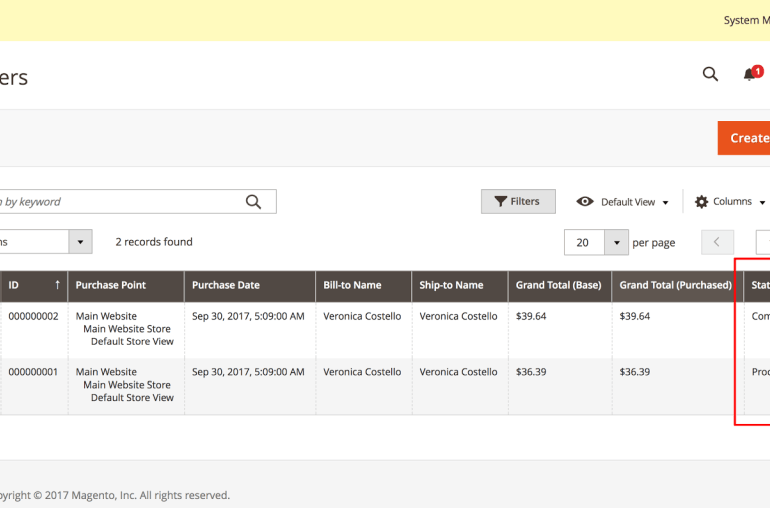
Task: Select order ID 000000001
Action: [33, 372]
